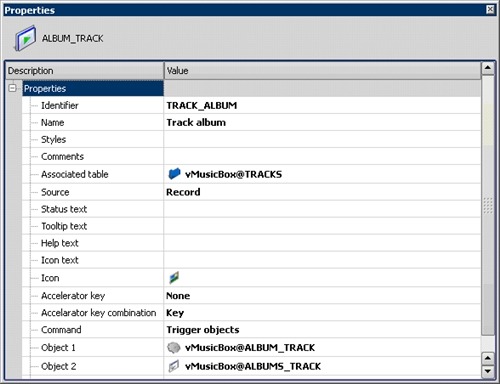500x384 pixels.
Task: Click the 'None' accelerator key value
Action: click(178, 296)
